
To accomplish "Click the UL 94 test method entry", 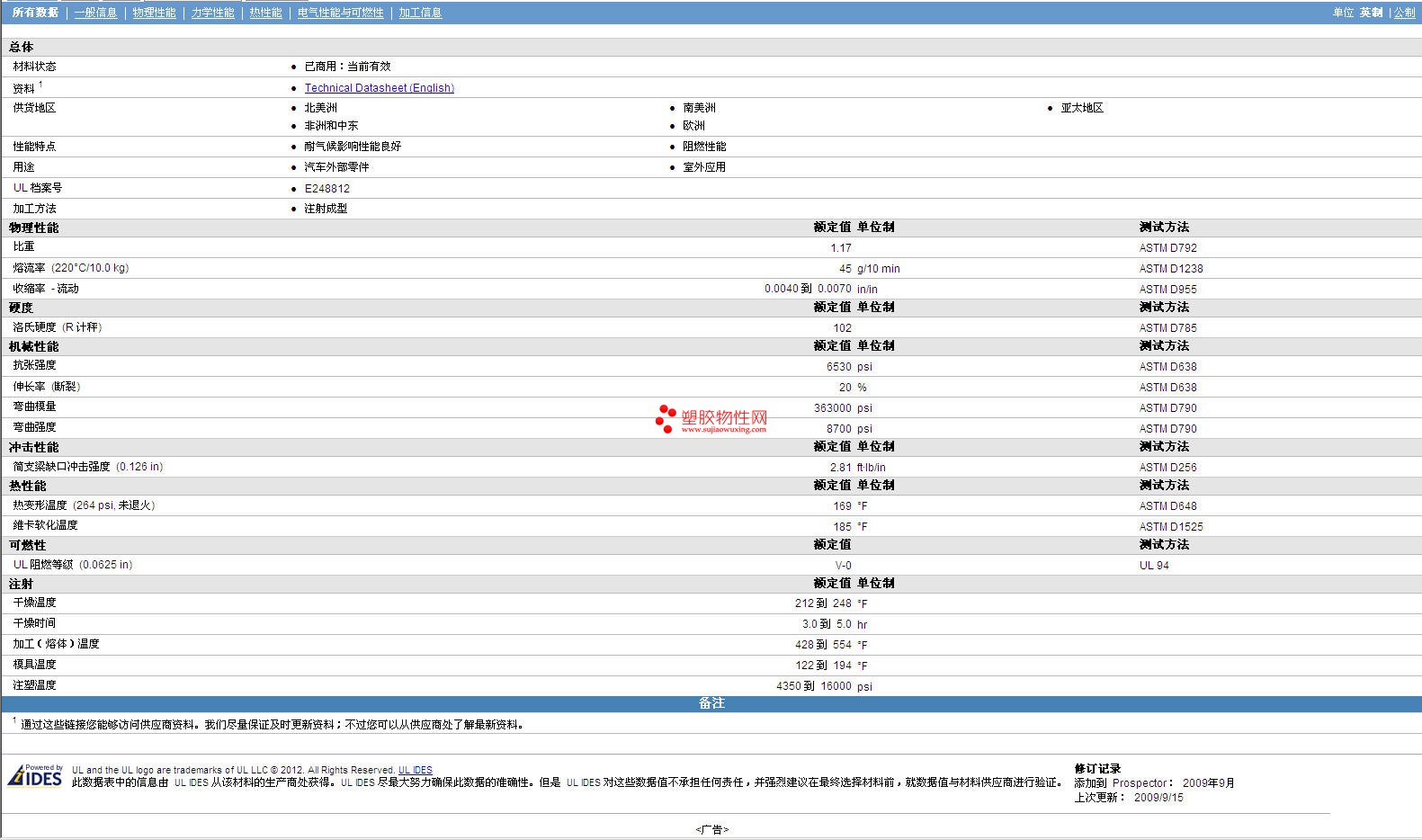I will [1154, 566].
